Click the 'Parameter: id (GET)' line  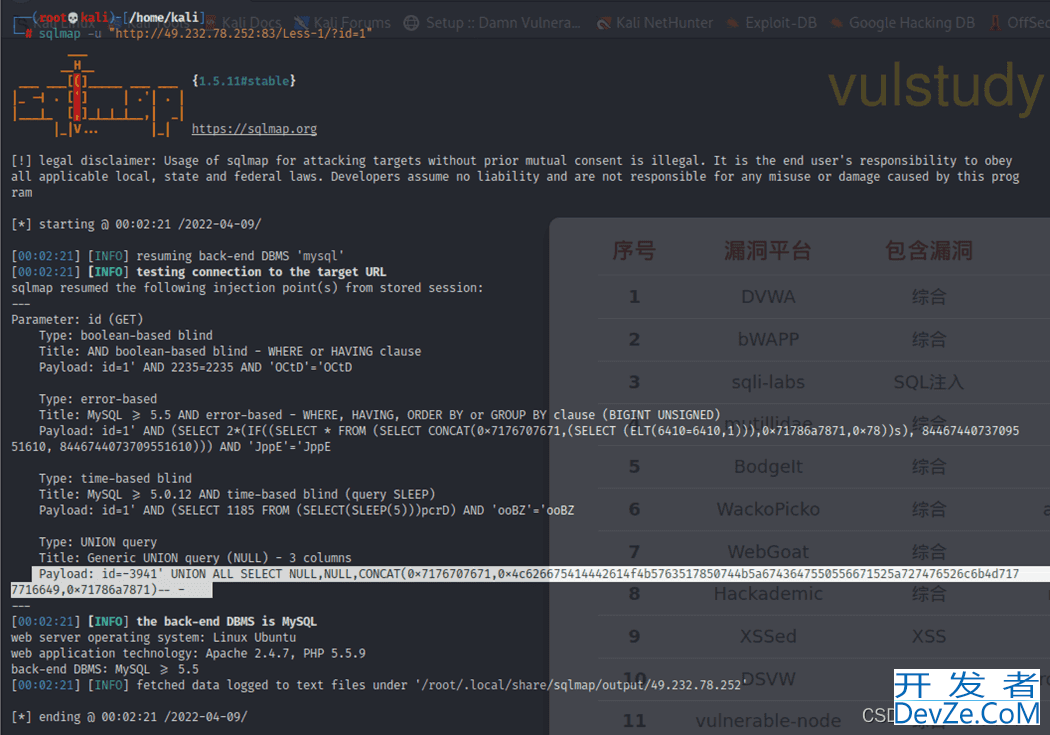pyautogui.click(x=77, y=319)
